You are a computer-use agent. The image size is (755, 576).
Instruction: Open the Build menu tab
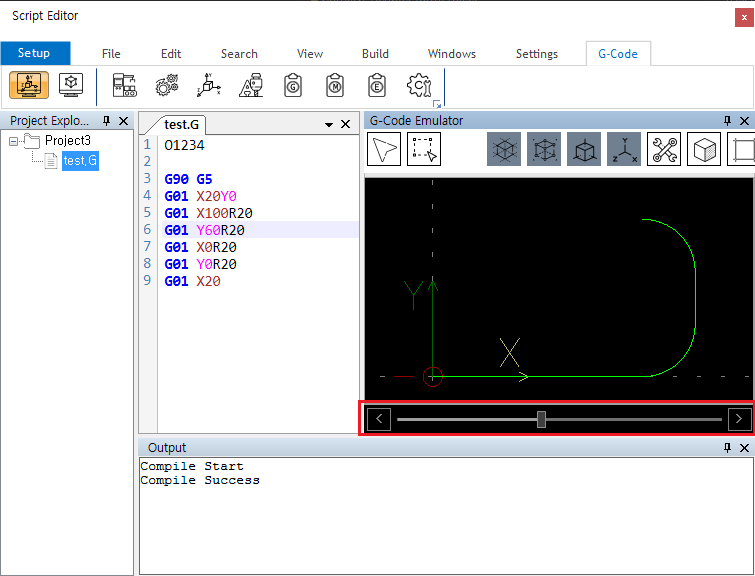[375, 54]
